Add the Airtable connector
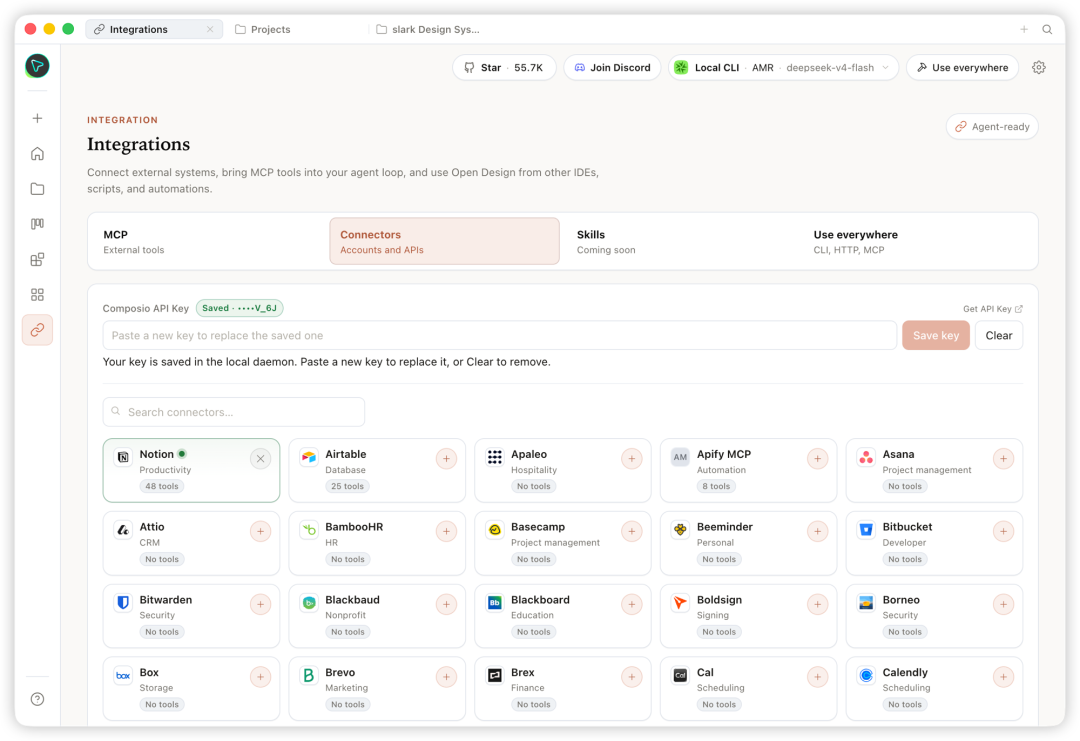 (x=446, y=459)
